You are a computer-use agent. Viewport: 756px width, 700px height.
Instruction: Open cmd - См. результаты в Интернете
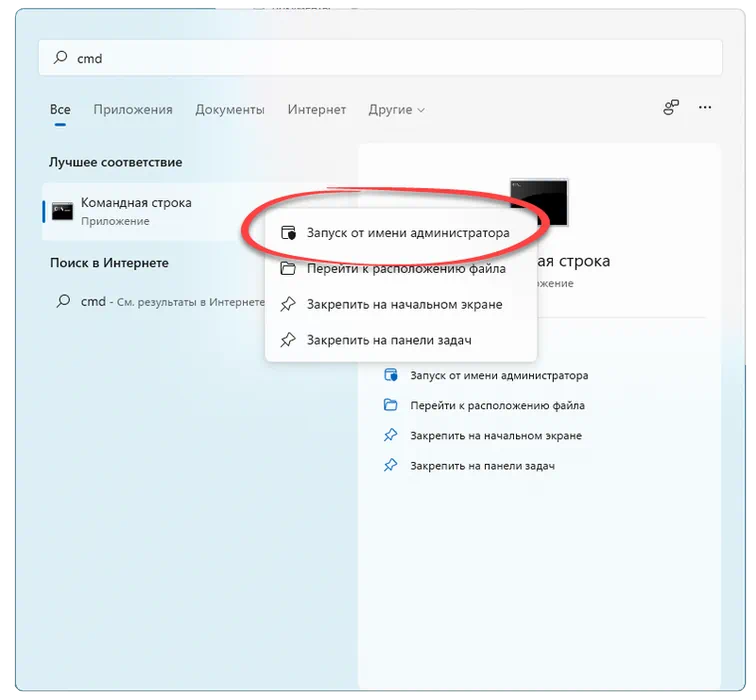(159, 302)
